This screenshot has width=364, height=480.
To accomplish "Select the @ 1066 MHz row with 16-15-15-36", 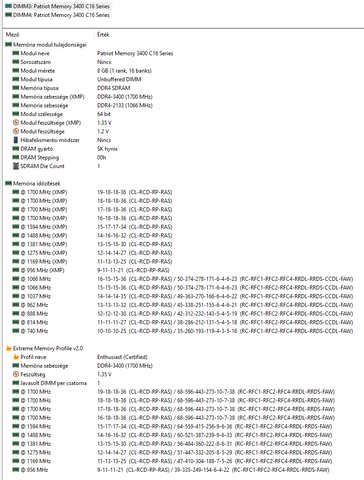I will 183,279.
